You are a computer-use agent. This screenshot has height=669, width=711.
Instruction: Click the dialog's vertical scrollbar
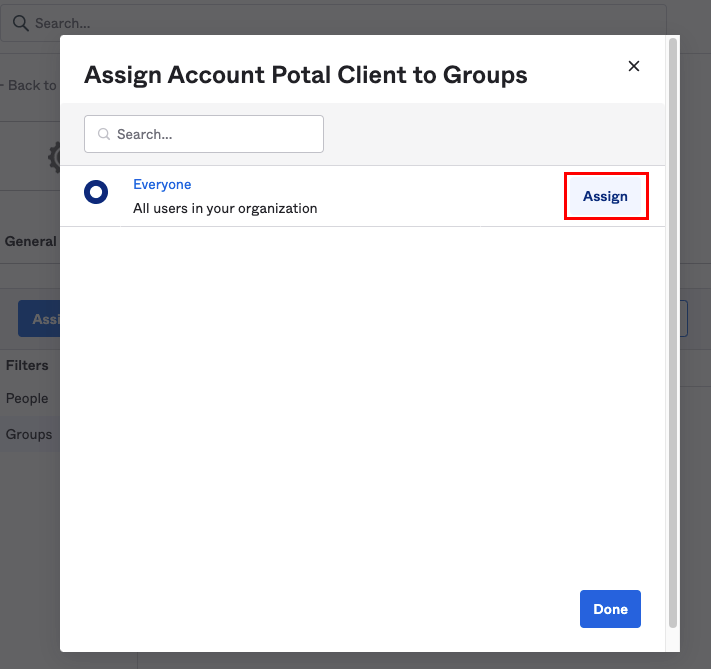[x=673, y=330]
